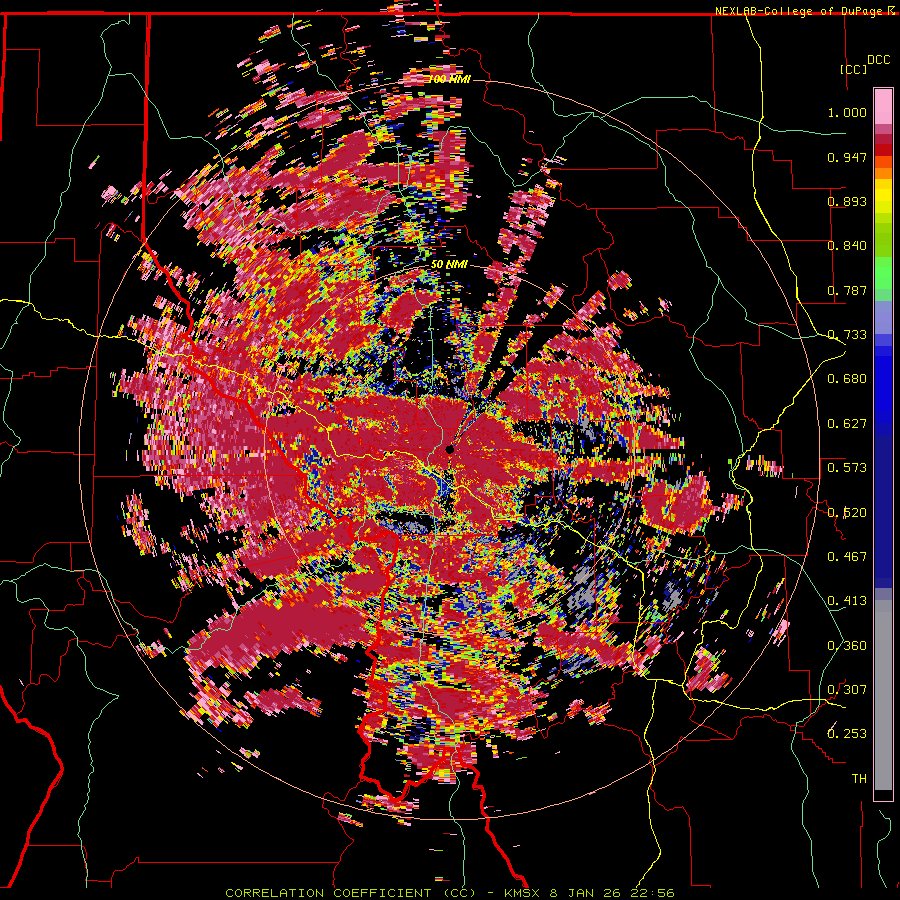The height and width of the screenshot is (900, 900).
Task: Select the 0.413 scale value
Action: coord(847,601)
